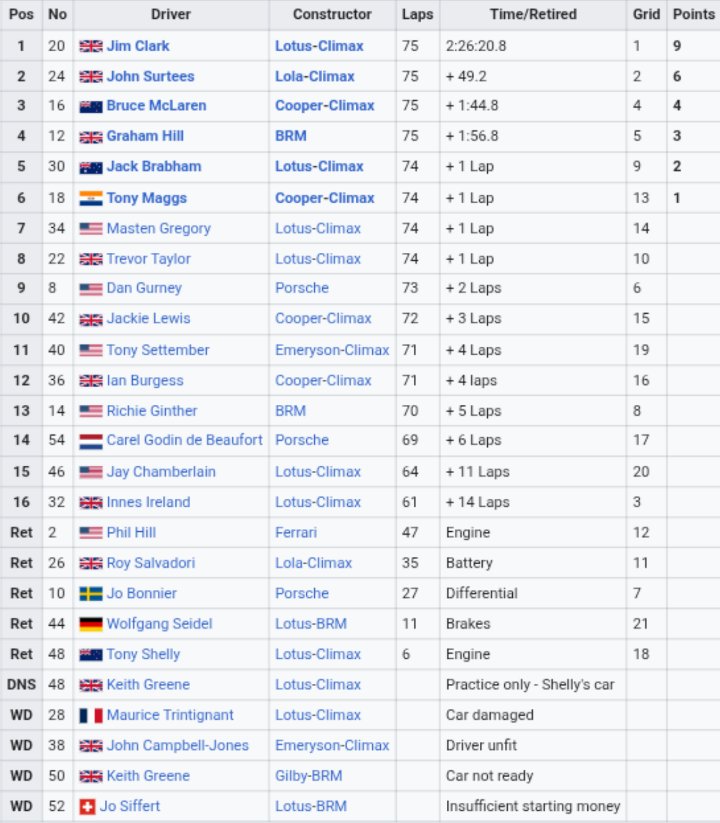Image resolution: width=720 pixels, height=823 pixels.
Task: Follow the Innes Ireland link
Action: click(x=149, y=502)
